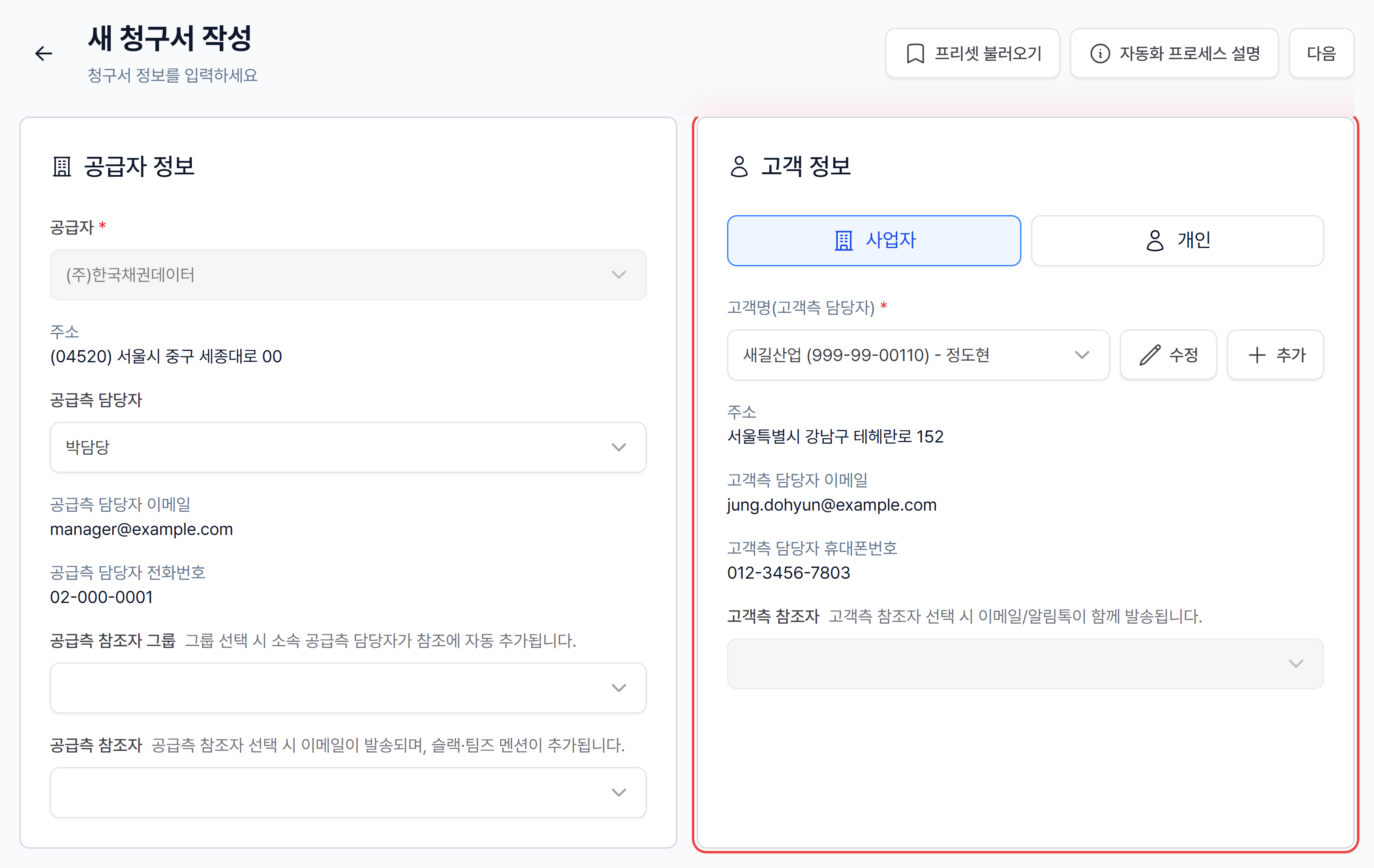
Task: Proceed with the 다음 button
Action: coord(1321,53)
